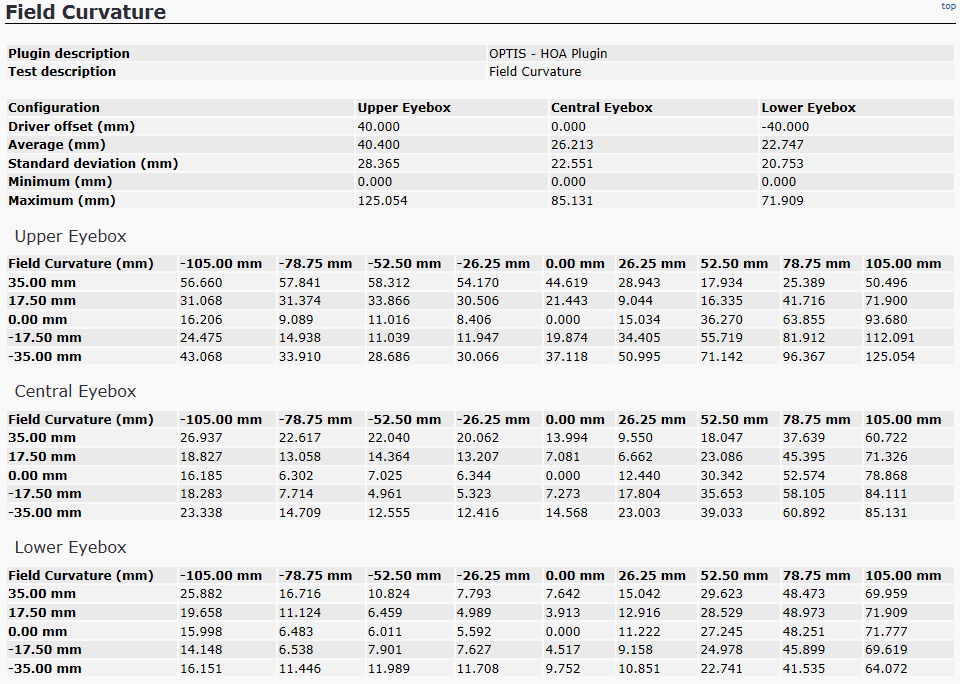960x684 pixels.
Task: Click the Average value 22.747 for Lower Eyebox
Action: (782, 145)
